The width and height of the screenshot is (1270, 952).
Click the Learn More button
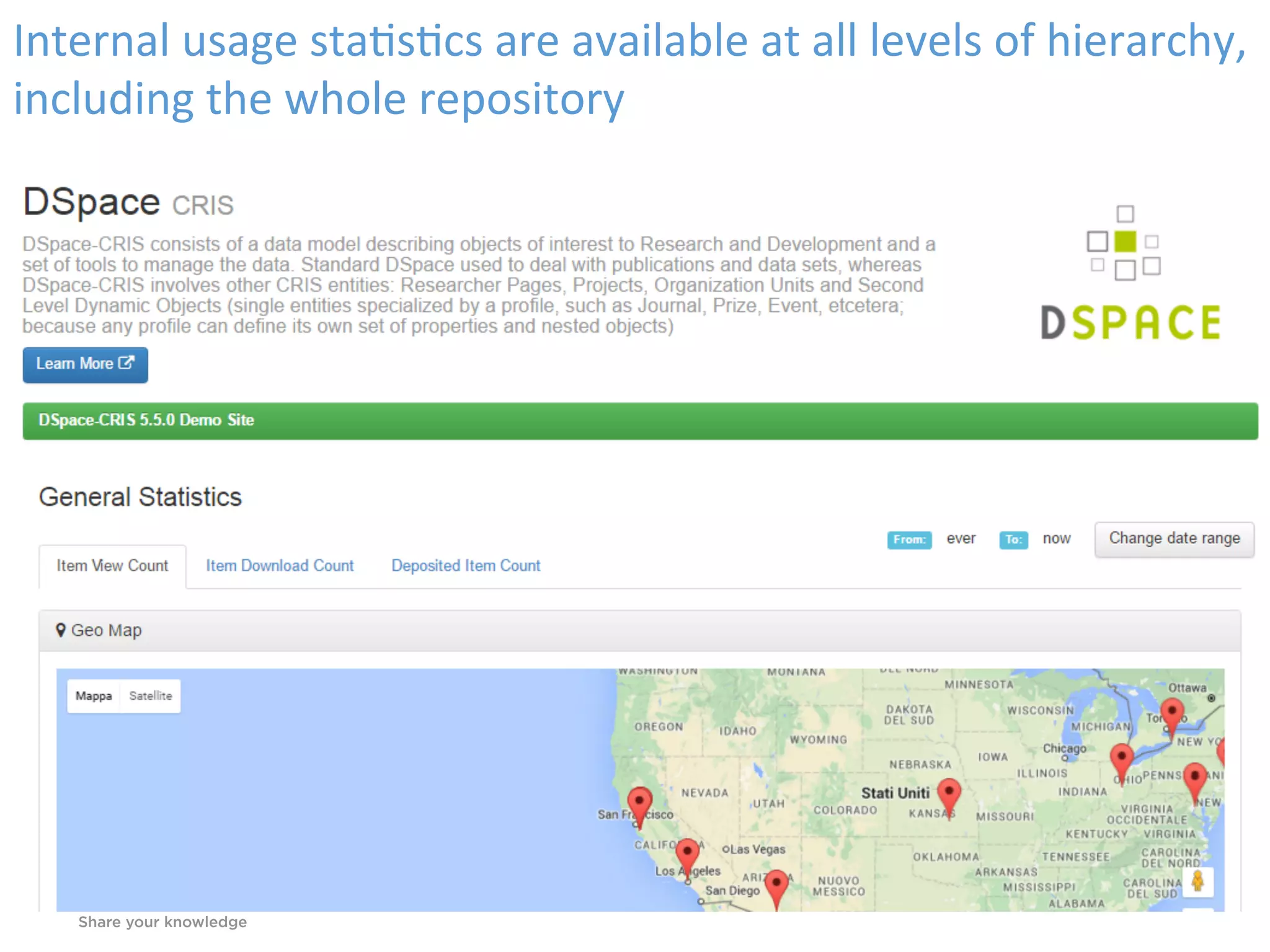pyautogui.click(x=86, y=364)
